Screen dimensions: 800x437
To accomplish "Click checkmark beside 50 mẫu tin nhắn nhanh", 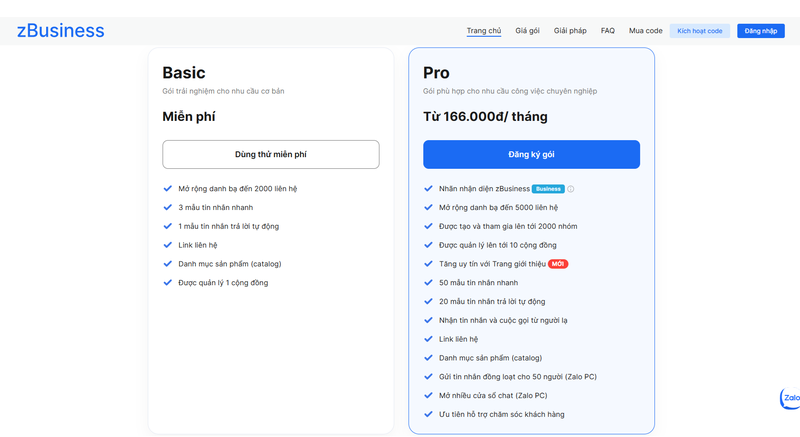I will click(428, 282).
